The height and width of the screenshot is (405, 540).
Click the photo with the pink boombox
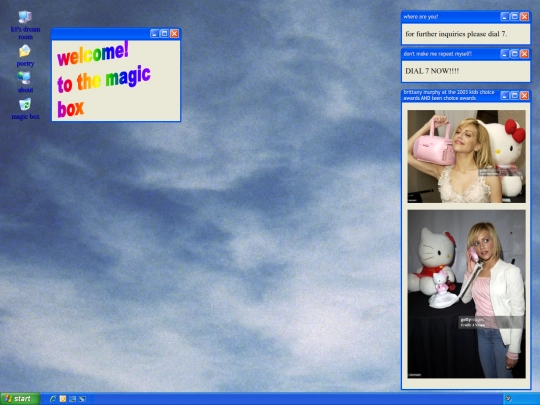point(467,156)
